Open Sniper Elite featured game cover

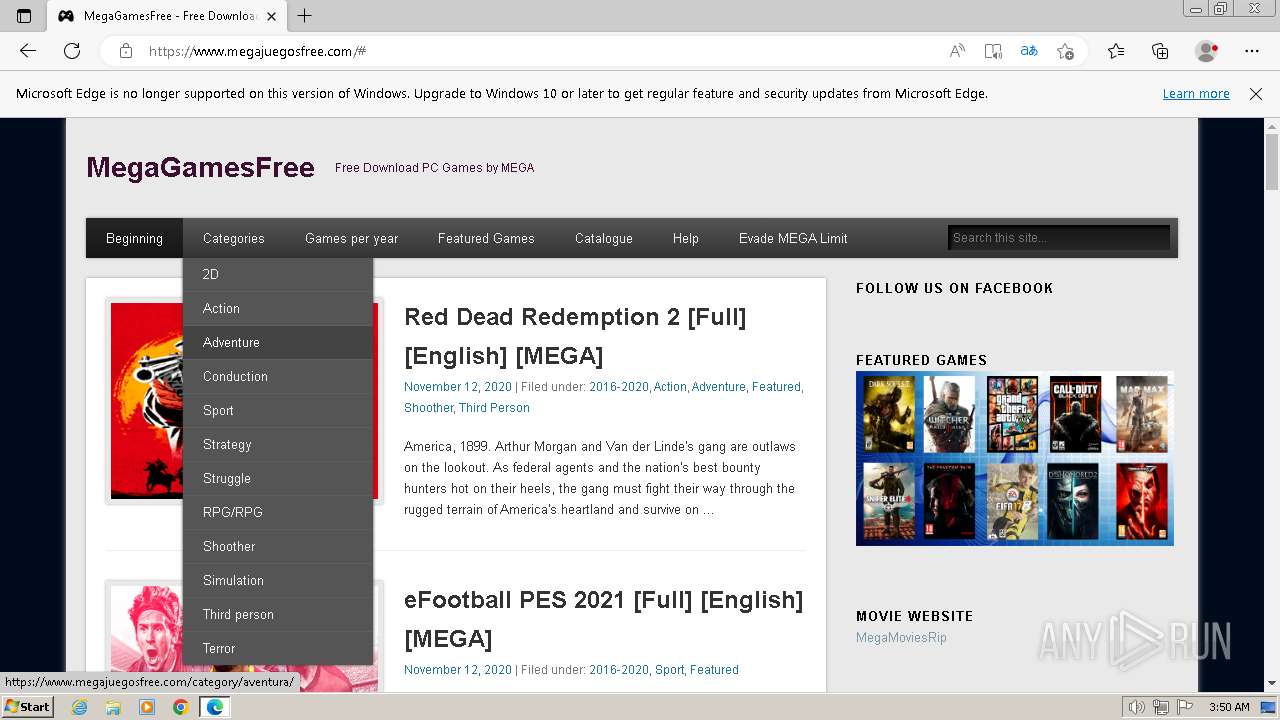click(x=889, y=502)
